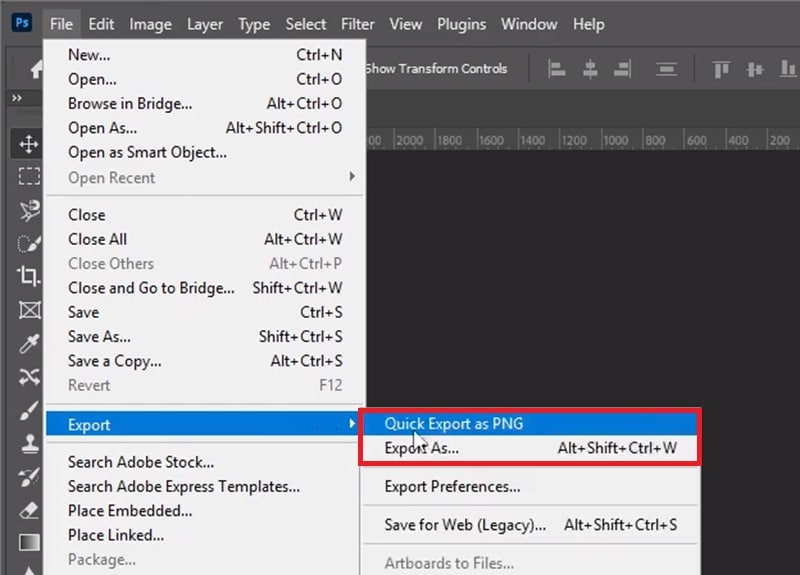Select Export As... in submenu

point(530,448)
